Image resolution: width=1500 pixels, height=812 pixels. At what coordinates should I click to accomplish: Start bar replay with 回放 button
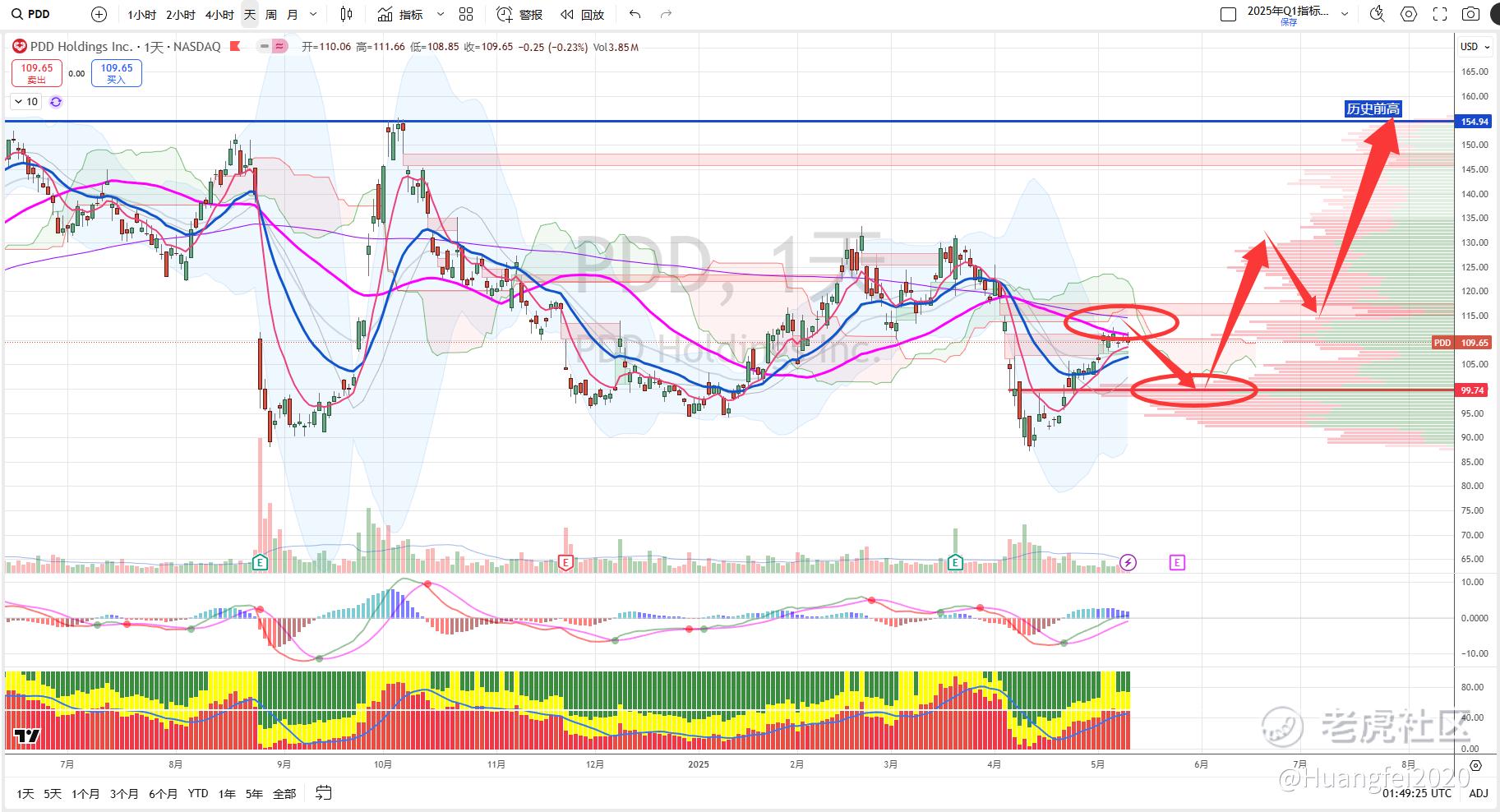(582, 15)
